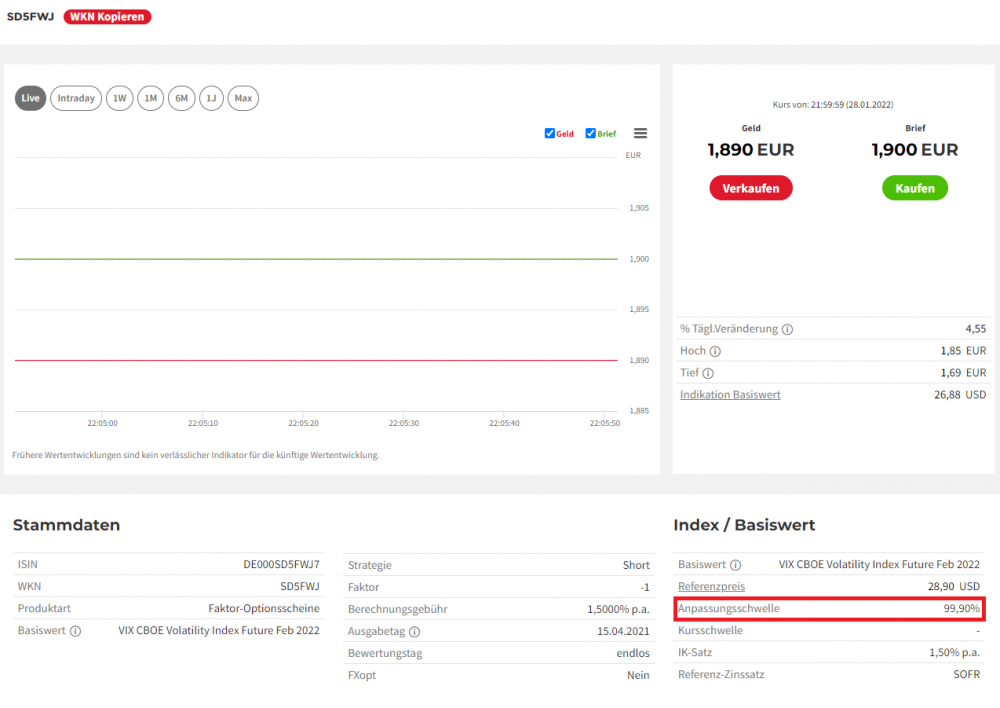This screenshot has width=1000, height=708.
Task: Open the Referenzpreis link
Action: pyautogui.click(x=711, y=587)
